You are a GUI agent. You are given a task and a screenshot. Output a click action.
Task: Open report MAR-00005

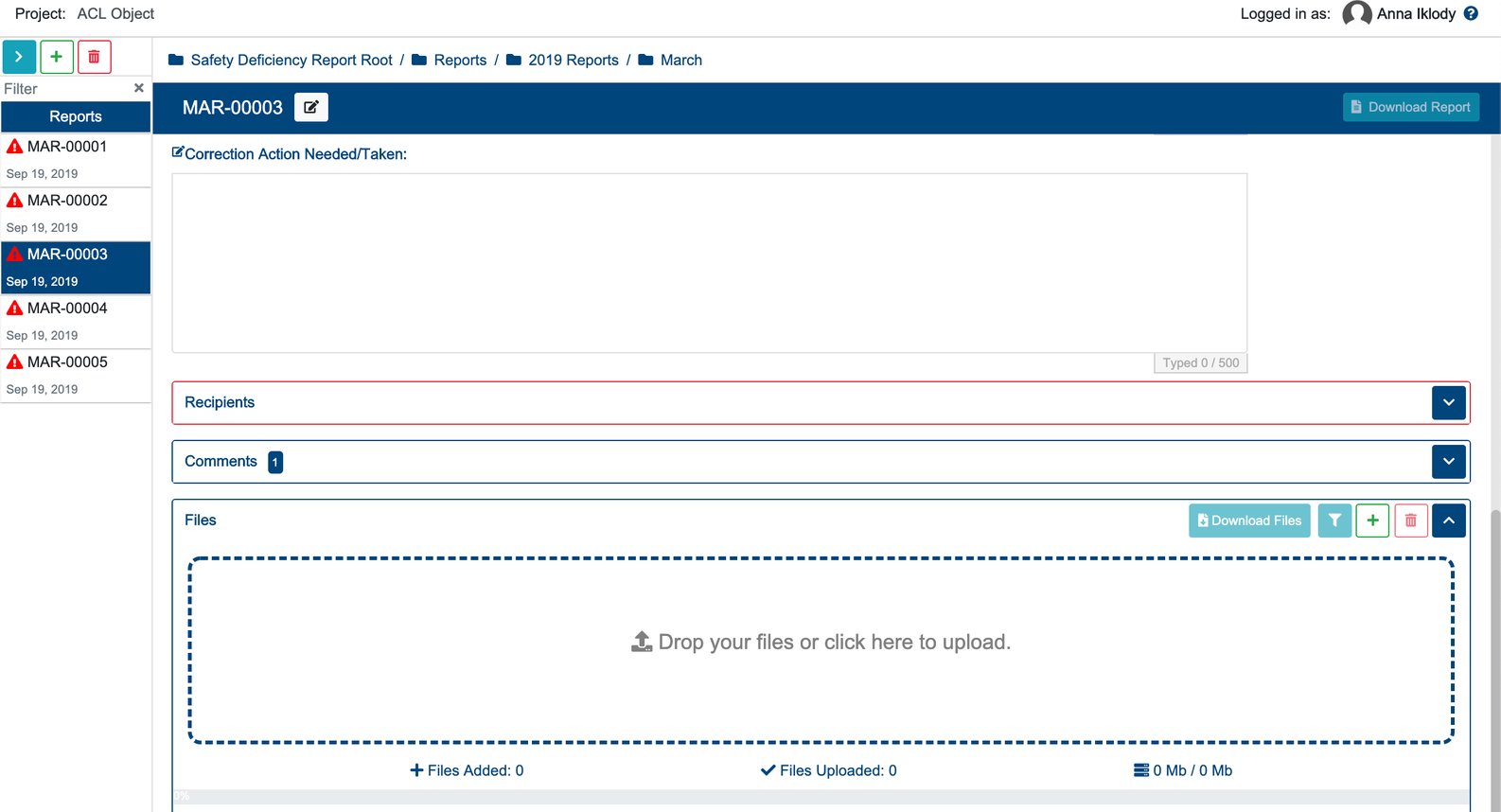[x=76, y=376]
